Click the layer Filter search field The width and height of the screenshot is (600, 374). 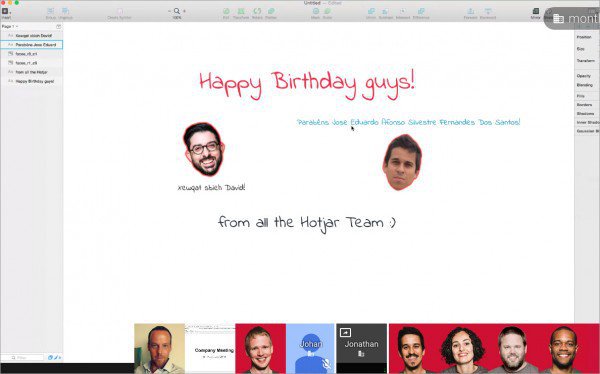click(x=23, y=358)
